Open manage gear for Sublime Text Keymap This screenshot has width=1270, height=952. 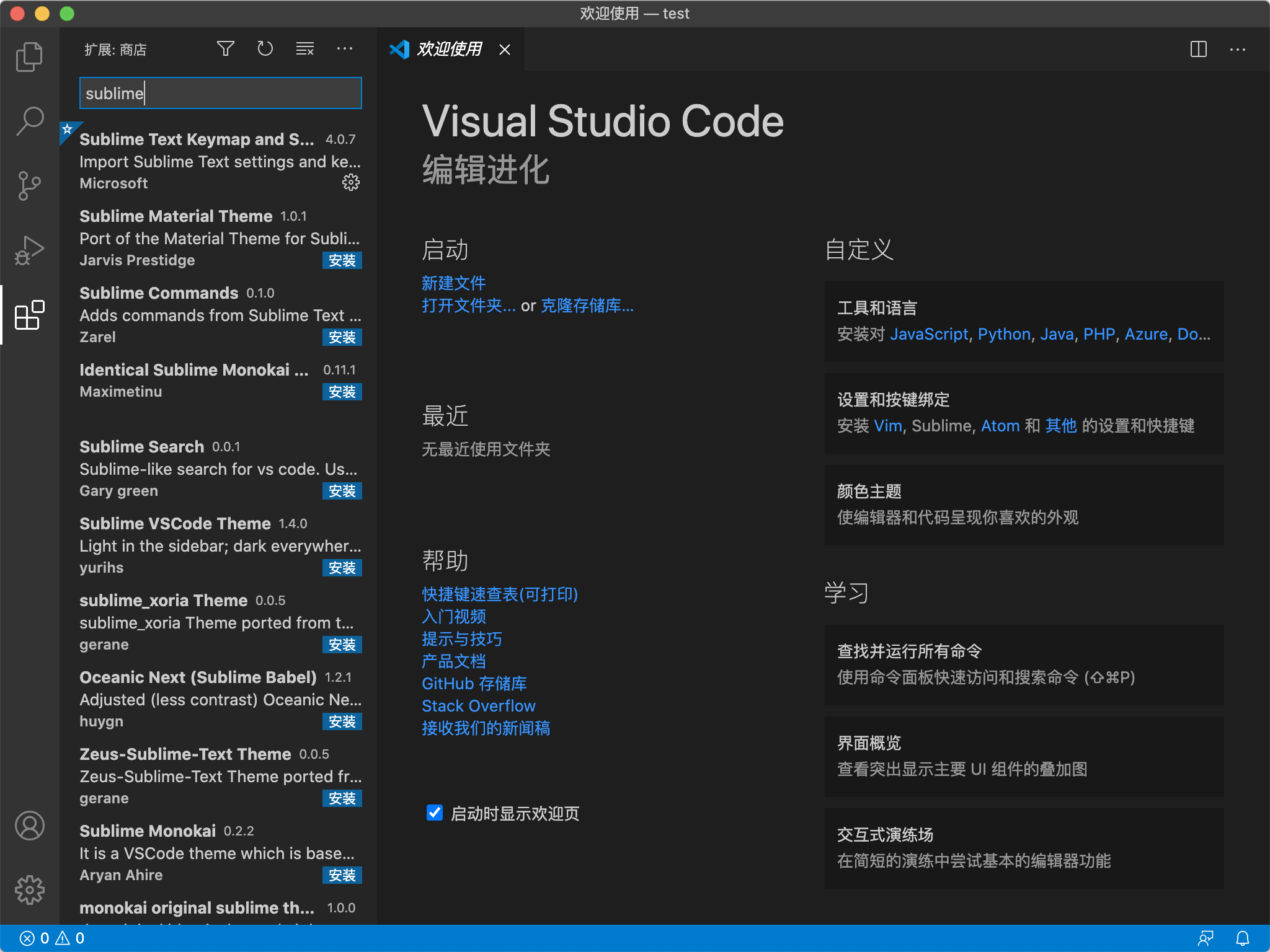[x=351, y=182]
